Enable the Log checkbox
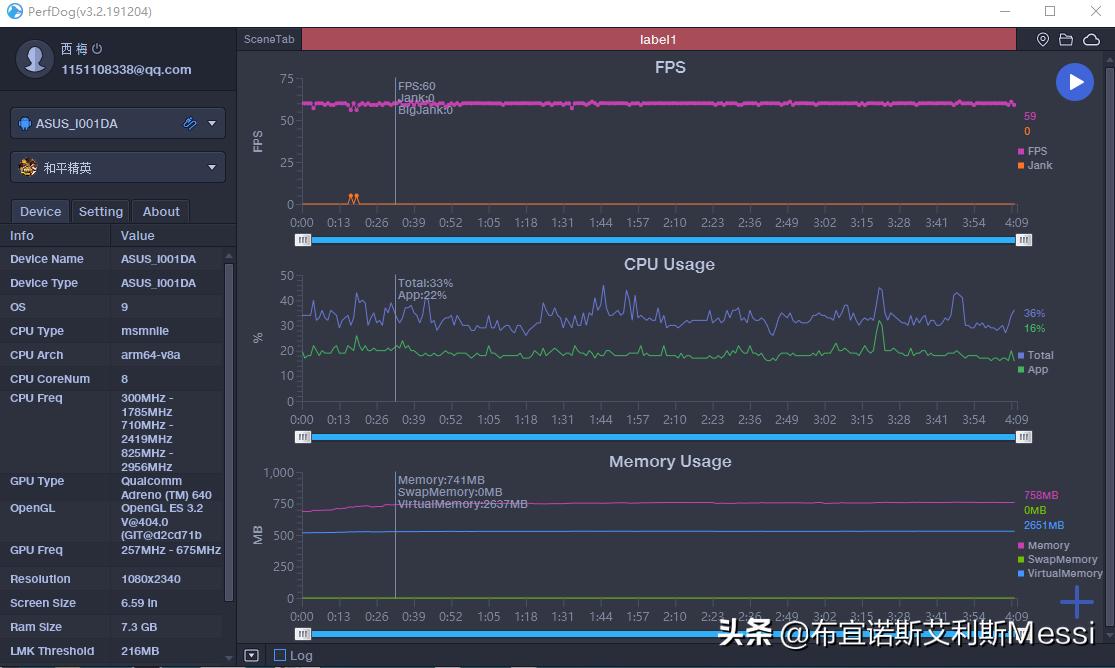 (x=281, y=655)
